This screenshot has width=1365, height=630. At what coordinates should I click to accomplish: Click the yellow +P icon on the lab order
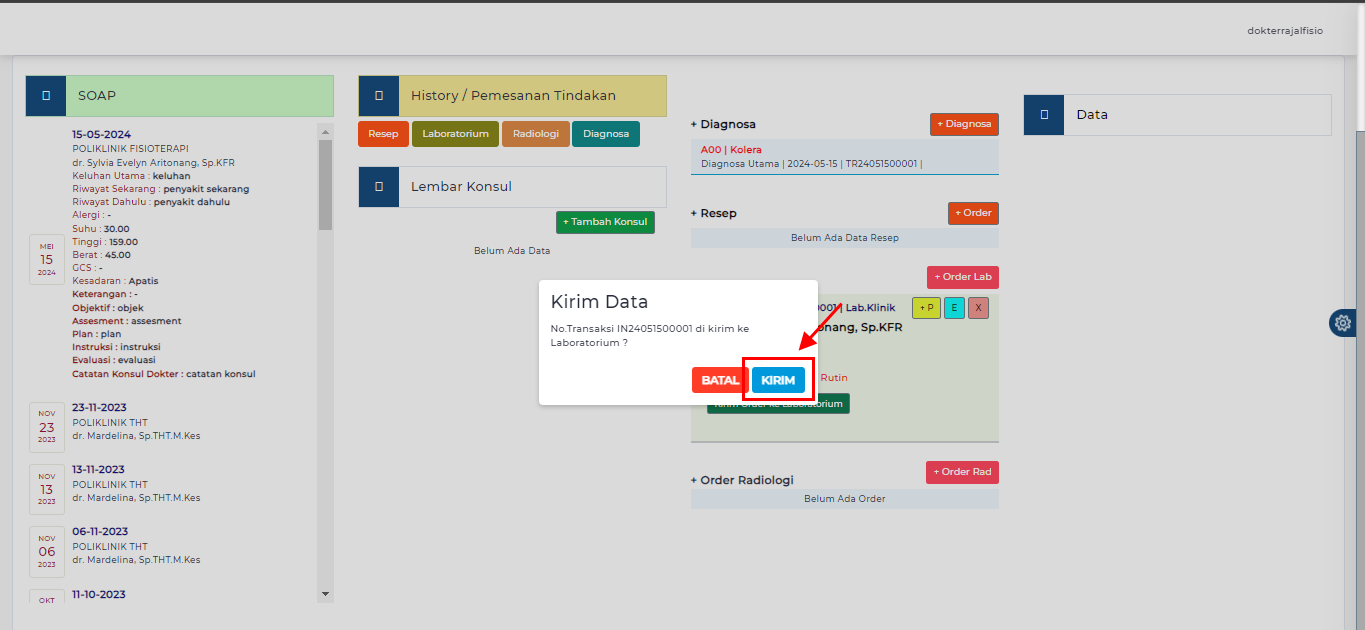coord(925,307)
